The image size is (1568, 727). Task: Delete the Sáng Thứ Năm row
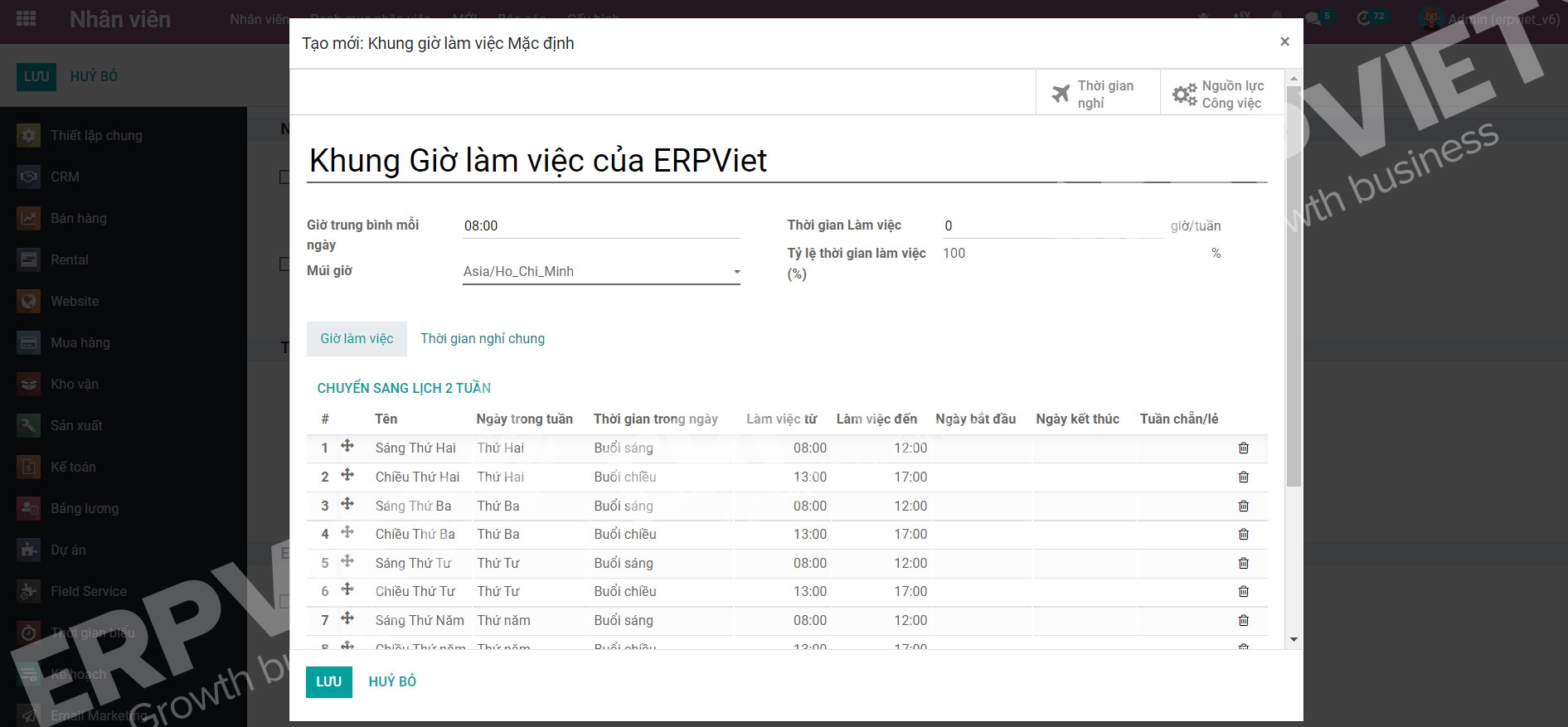1243,620
